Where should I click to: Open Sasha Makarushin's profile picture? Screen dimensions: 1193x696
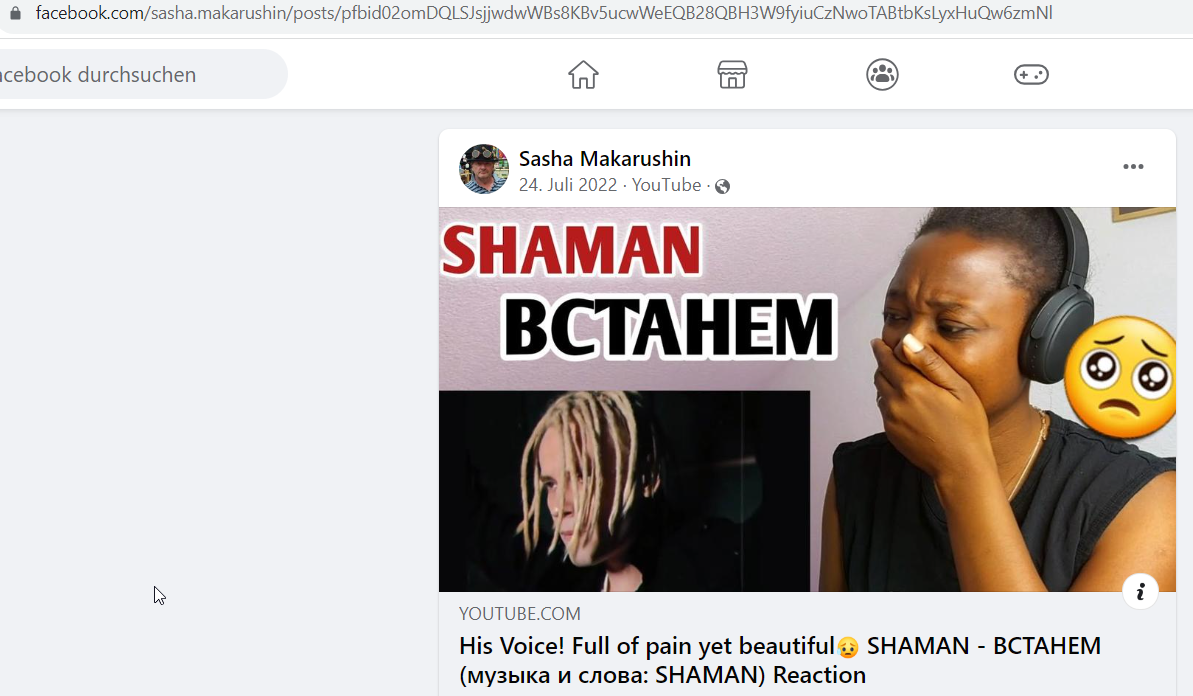pos(484,169)
